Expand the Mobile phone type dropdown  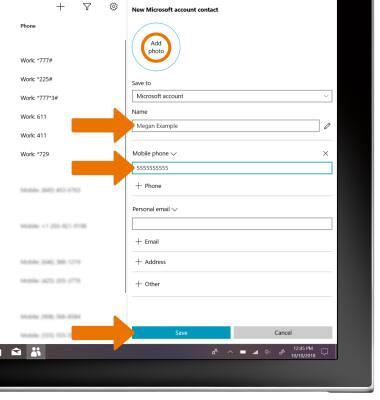(x=154, y=154)
